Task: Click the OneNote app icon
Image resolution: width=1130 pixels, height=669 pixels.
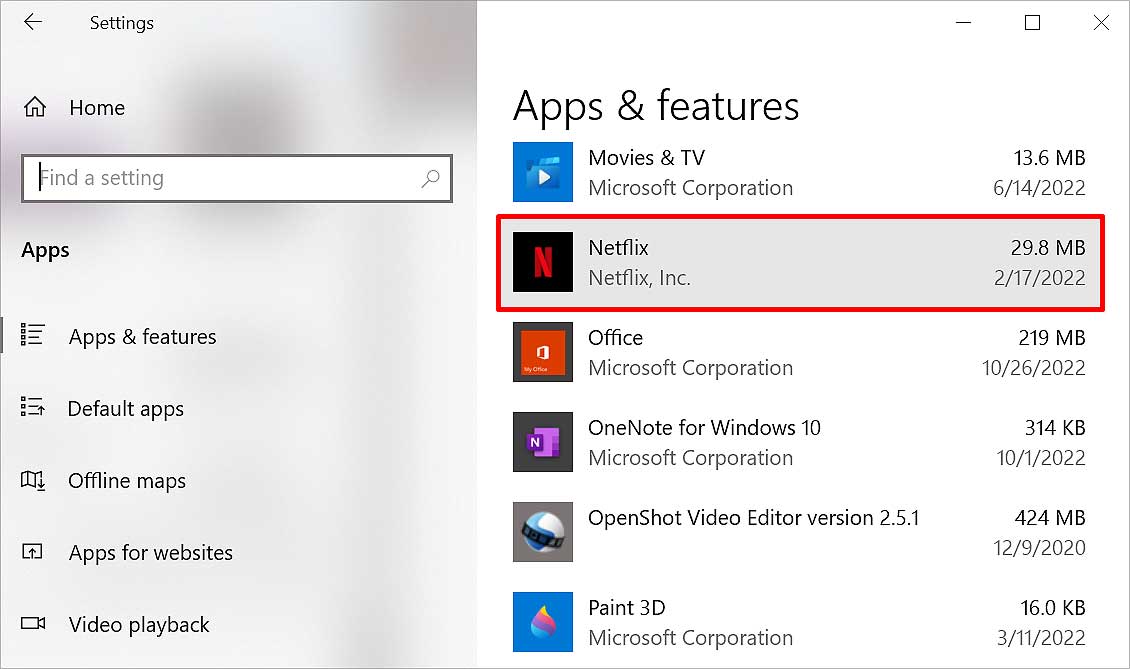Action: (x=543, y=442)
